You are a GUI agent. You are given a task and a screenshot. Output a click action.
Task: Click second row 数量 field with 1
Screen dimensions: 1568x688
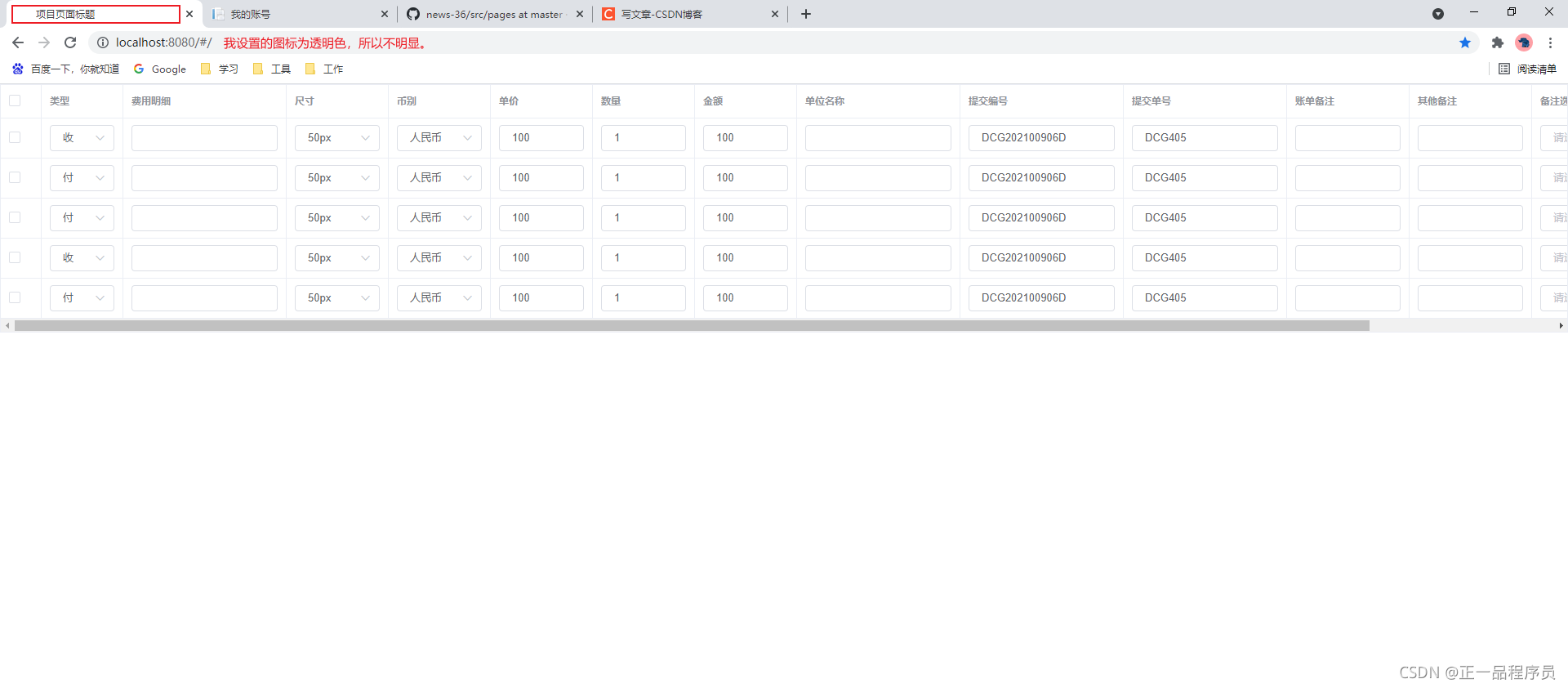644,178
